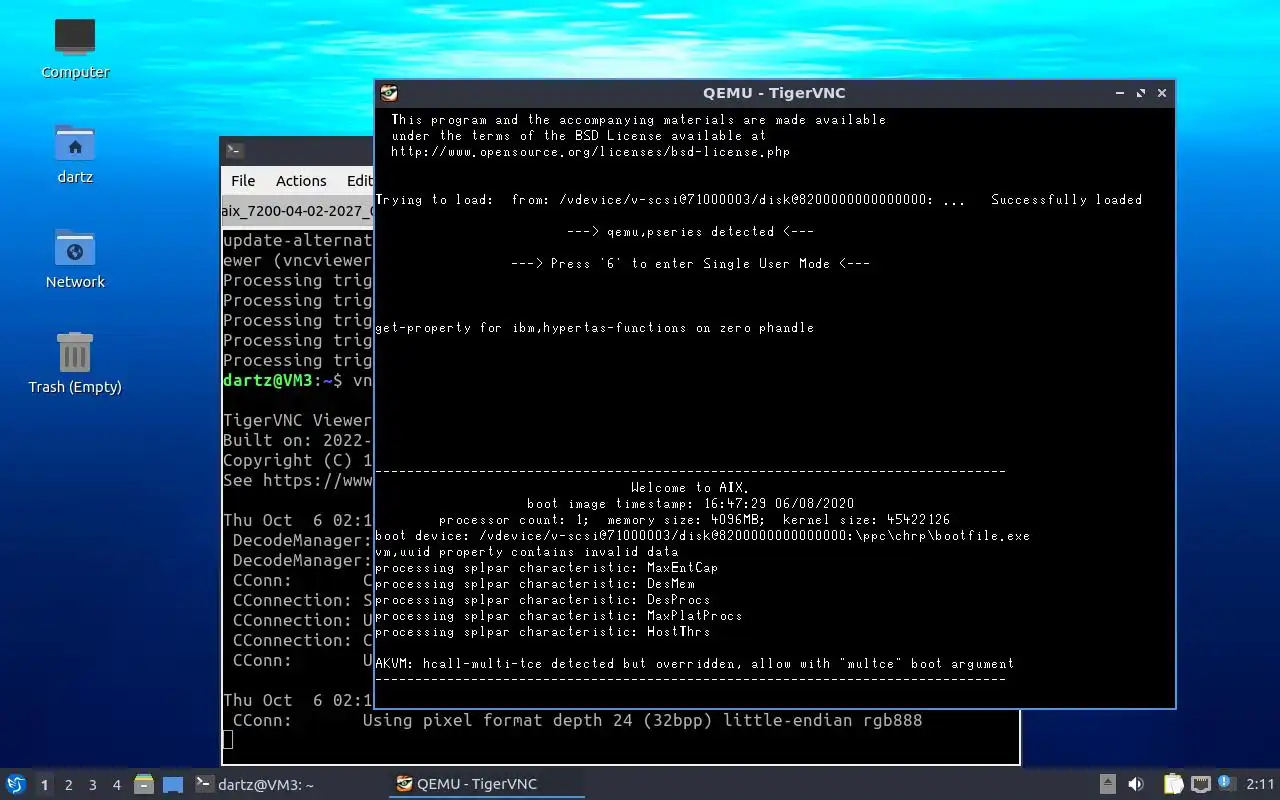Launch the file manager from the taskbar

click(143, 784)
